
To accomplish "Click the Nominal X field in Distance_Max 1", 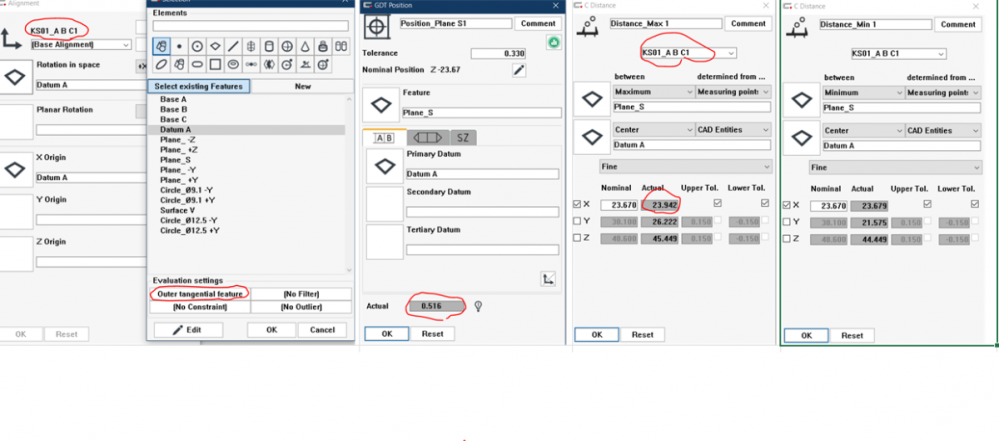I will 620,205.
